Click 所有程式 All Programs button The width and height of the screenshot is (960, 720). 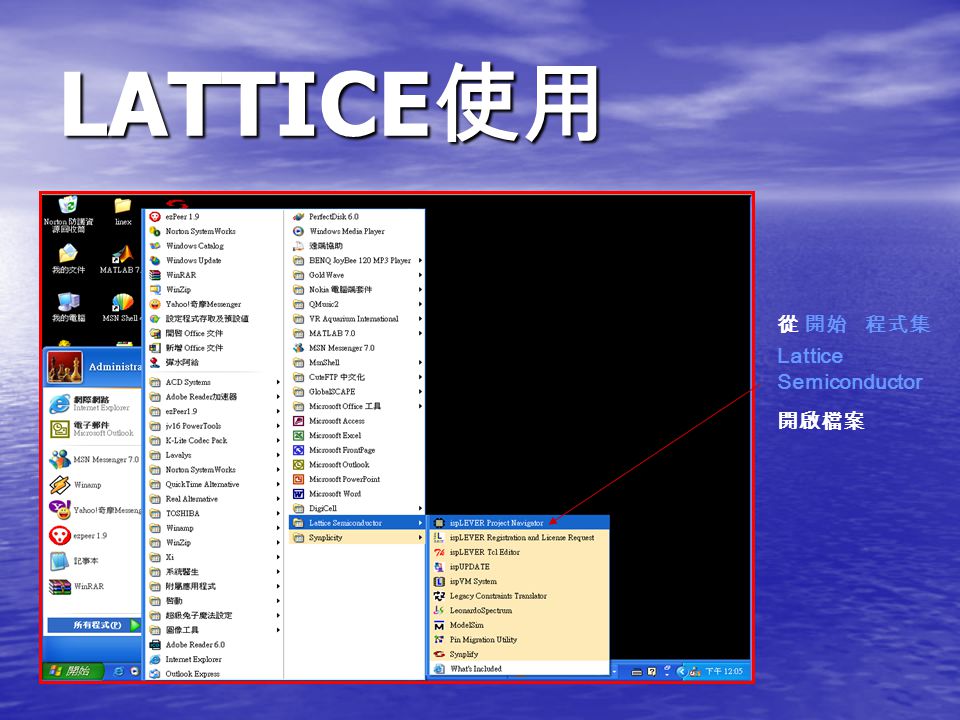tap(94, 625)
